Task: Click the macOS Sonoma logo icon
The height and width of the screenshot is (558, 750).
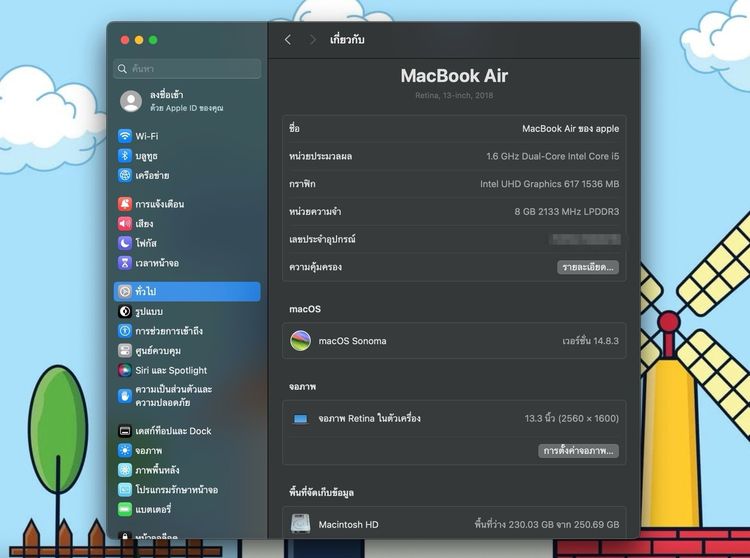Action: [x=300, y=341]
